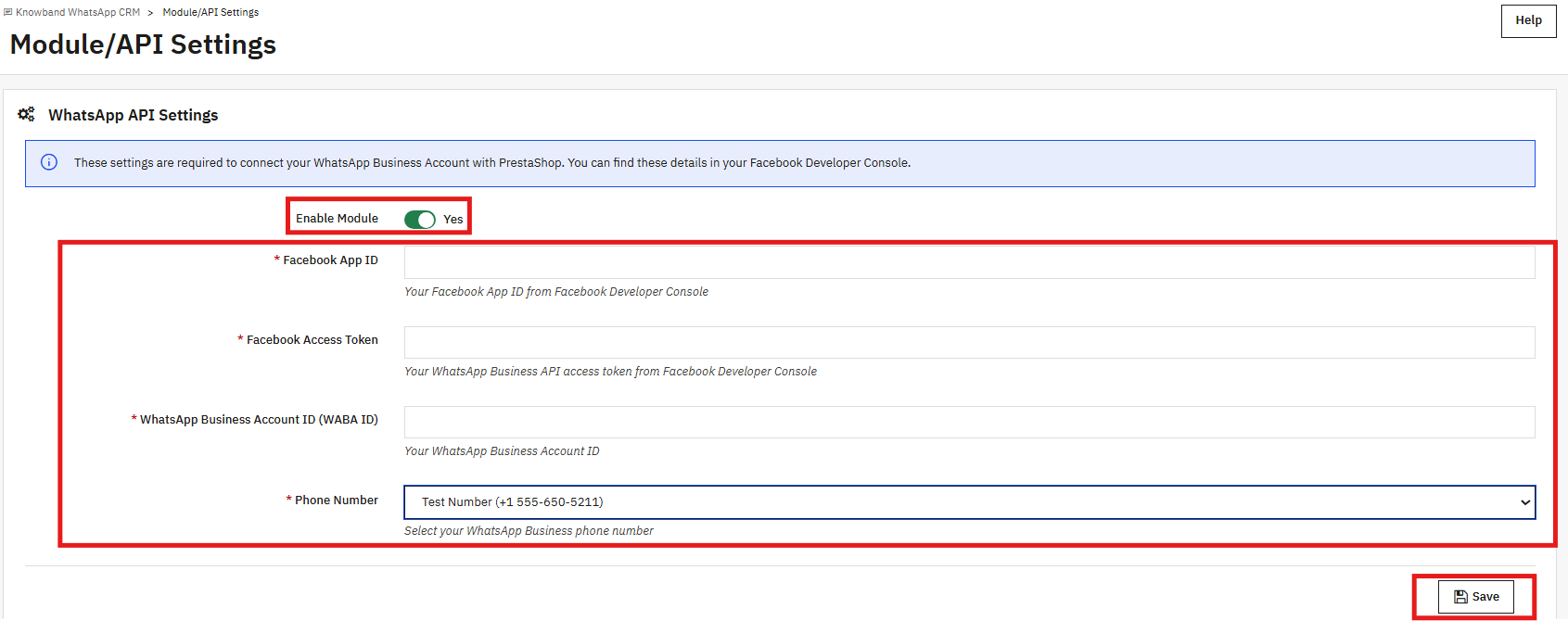1568x621 pixels.
Task: Click the 'Module/API Settings' page heading
Action: click(x=143, y=44)
